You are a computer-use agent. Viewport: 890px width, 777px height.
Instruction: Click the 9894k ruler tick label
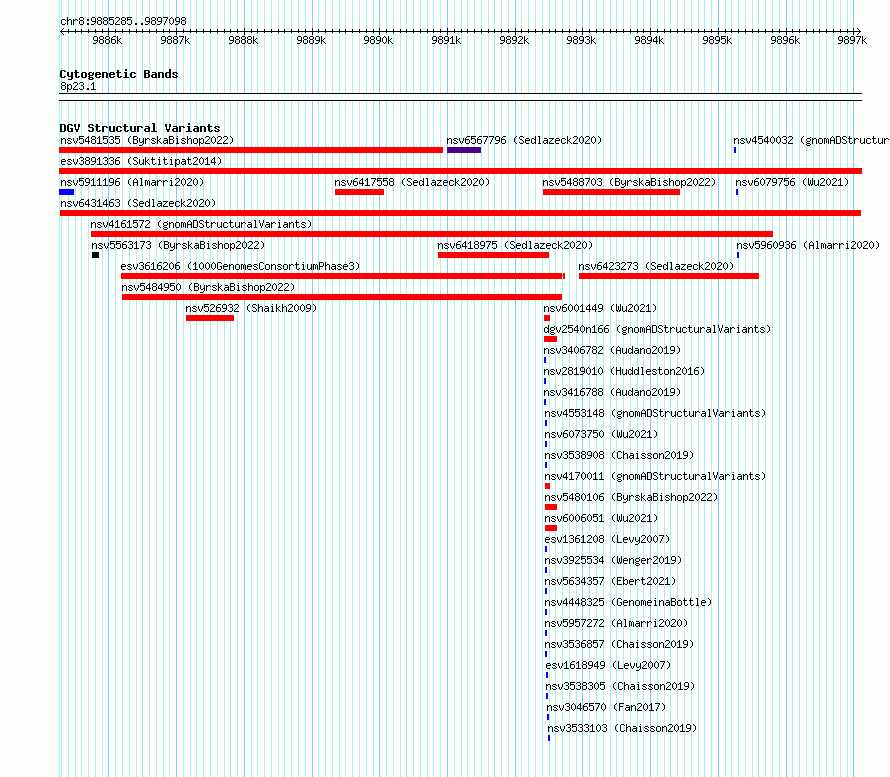(x=649, y=40)
